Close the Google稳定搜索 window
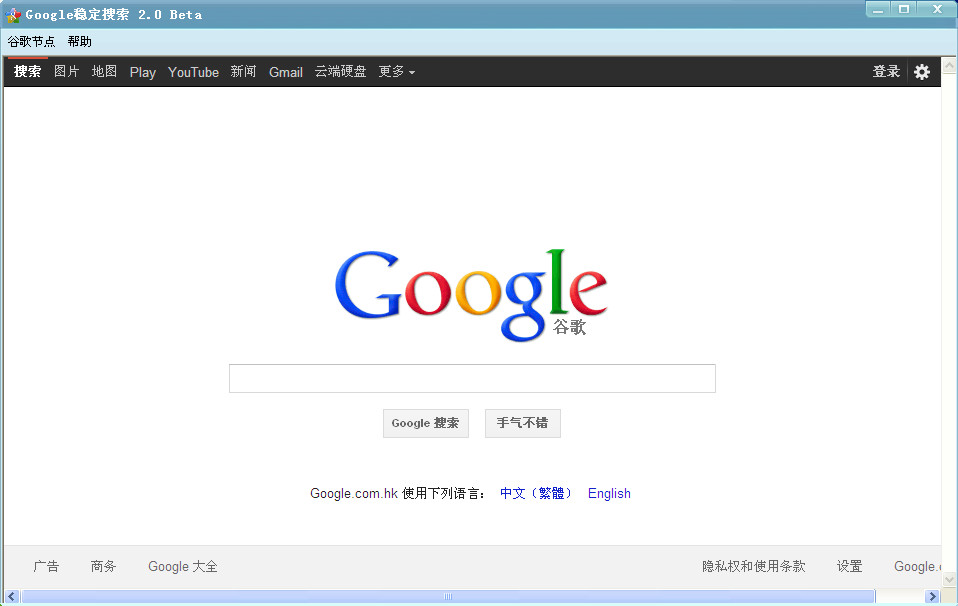Viewport: 958px width, 606px height. (x=937, y=9)
